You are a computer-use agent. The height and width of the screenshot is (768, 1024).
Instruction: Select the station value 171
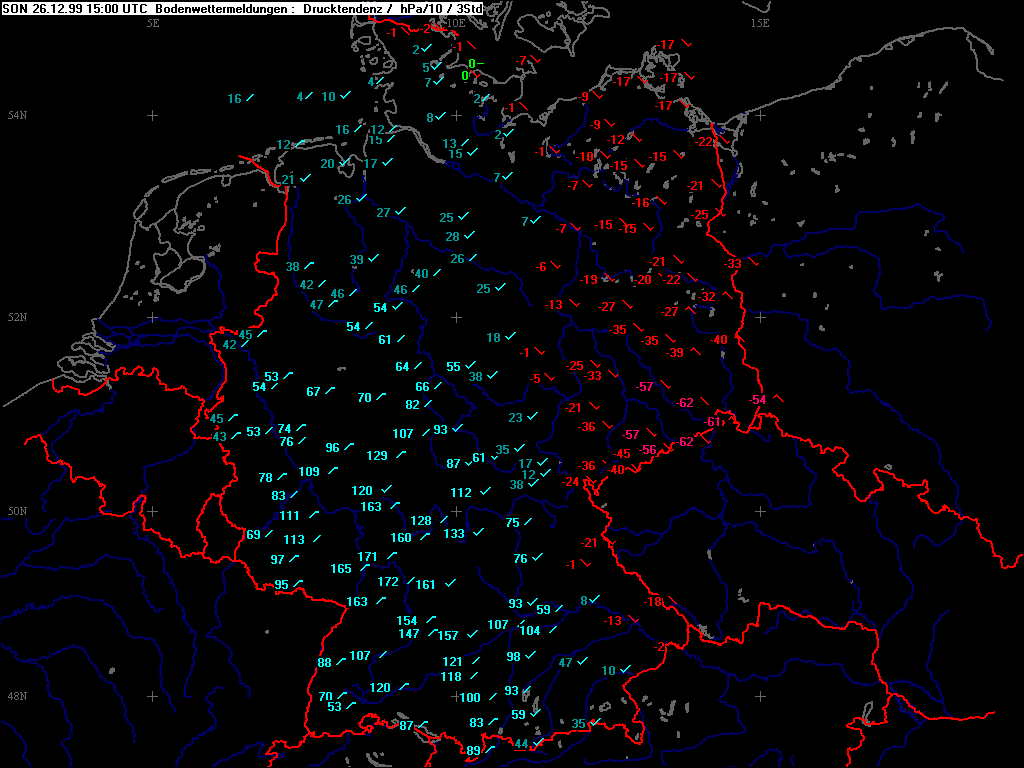(x=367, y=557)
